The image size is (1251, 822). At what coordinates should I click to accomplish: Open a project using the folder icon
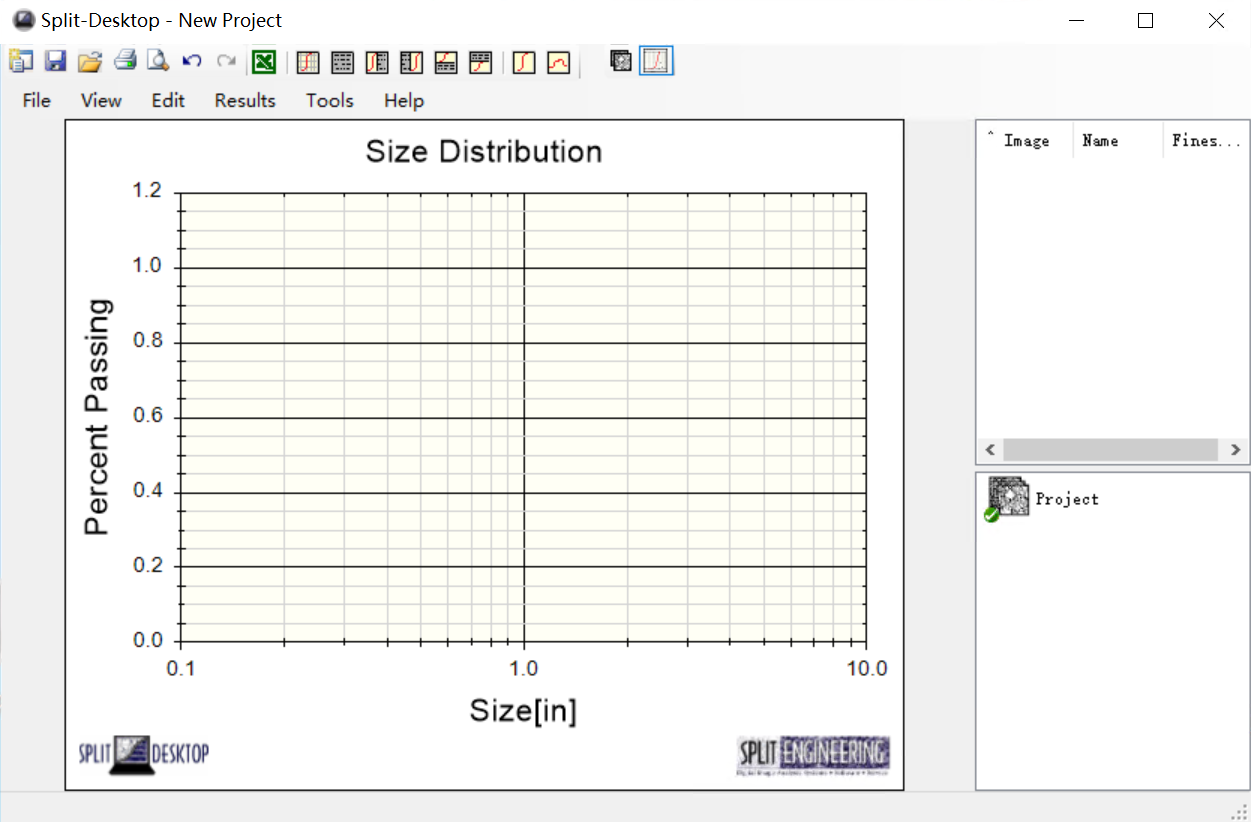90,62
